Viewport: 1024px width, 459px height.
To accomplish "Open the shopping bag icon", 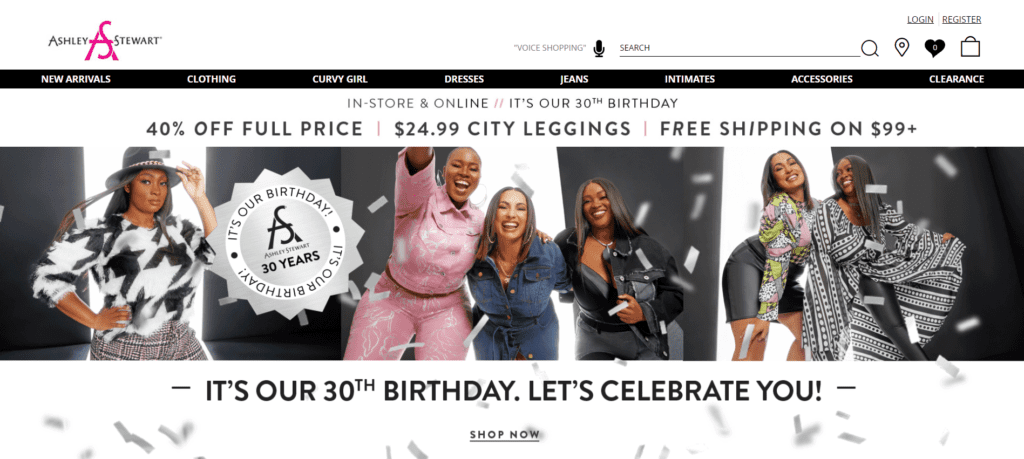I will 970,47.
